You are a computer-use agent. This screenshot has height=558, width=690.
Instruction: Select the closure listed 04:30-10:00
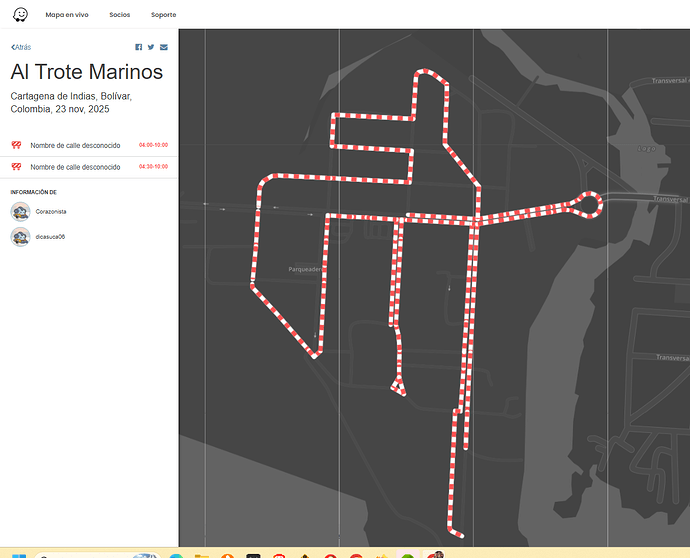[75, 166]
